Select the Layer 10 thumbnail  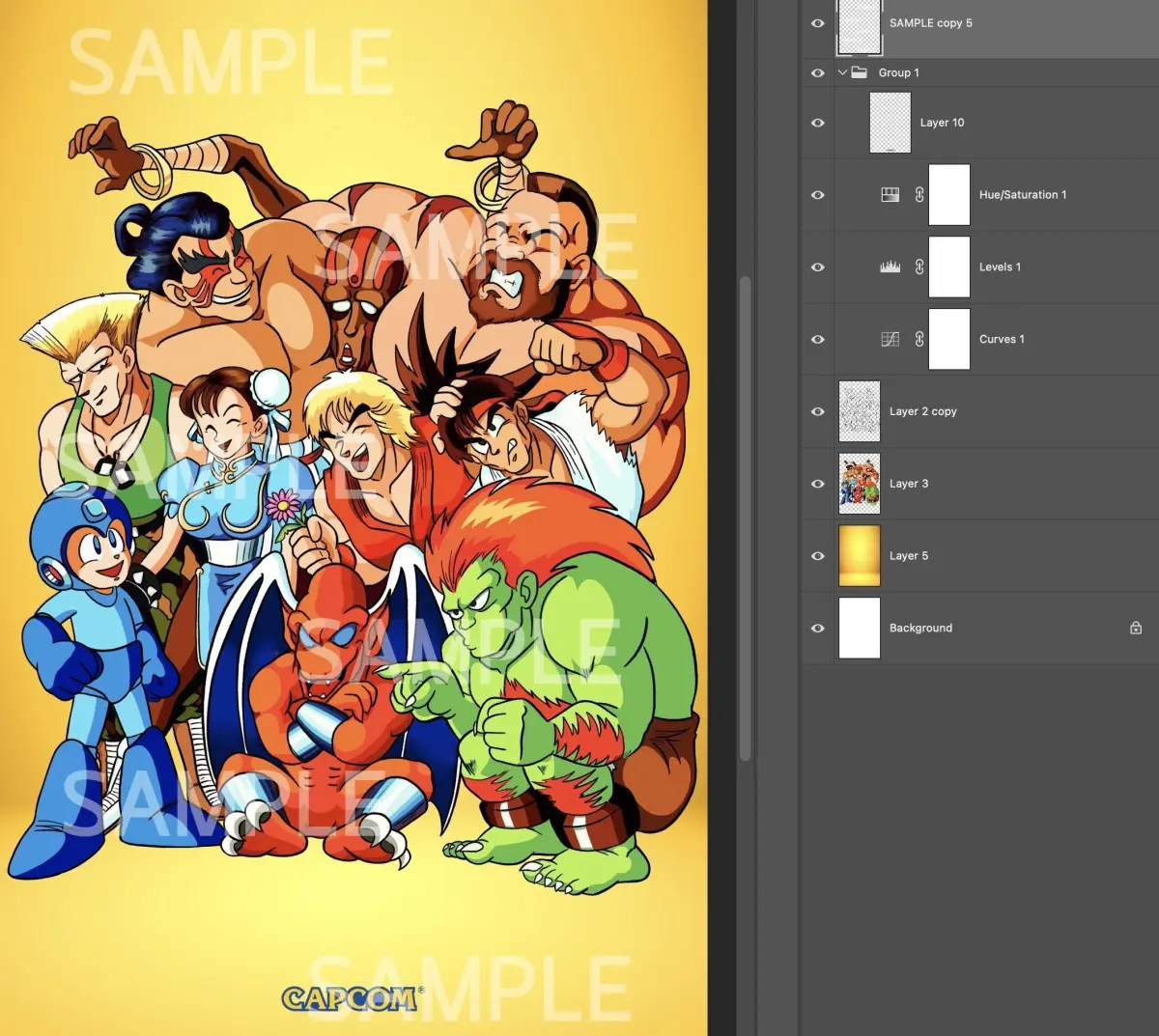click(890, 123)
